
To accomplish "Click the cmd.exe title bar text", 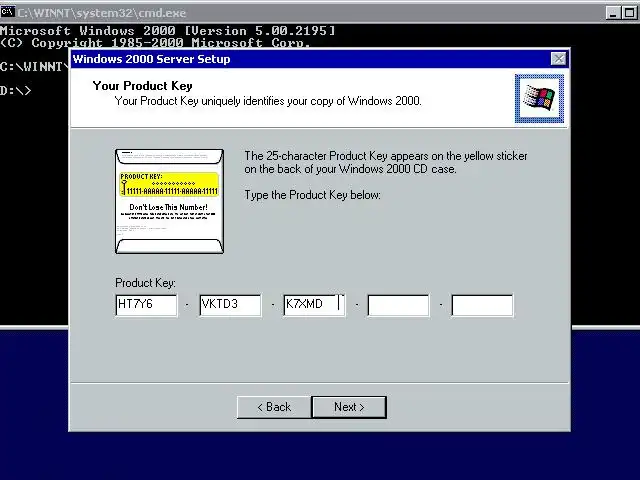I will (x=101, y=13).
